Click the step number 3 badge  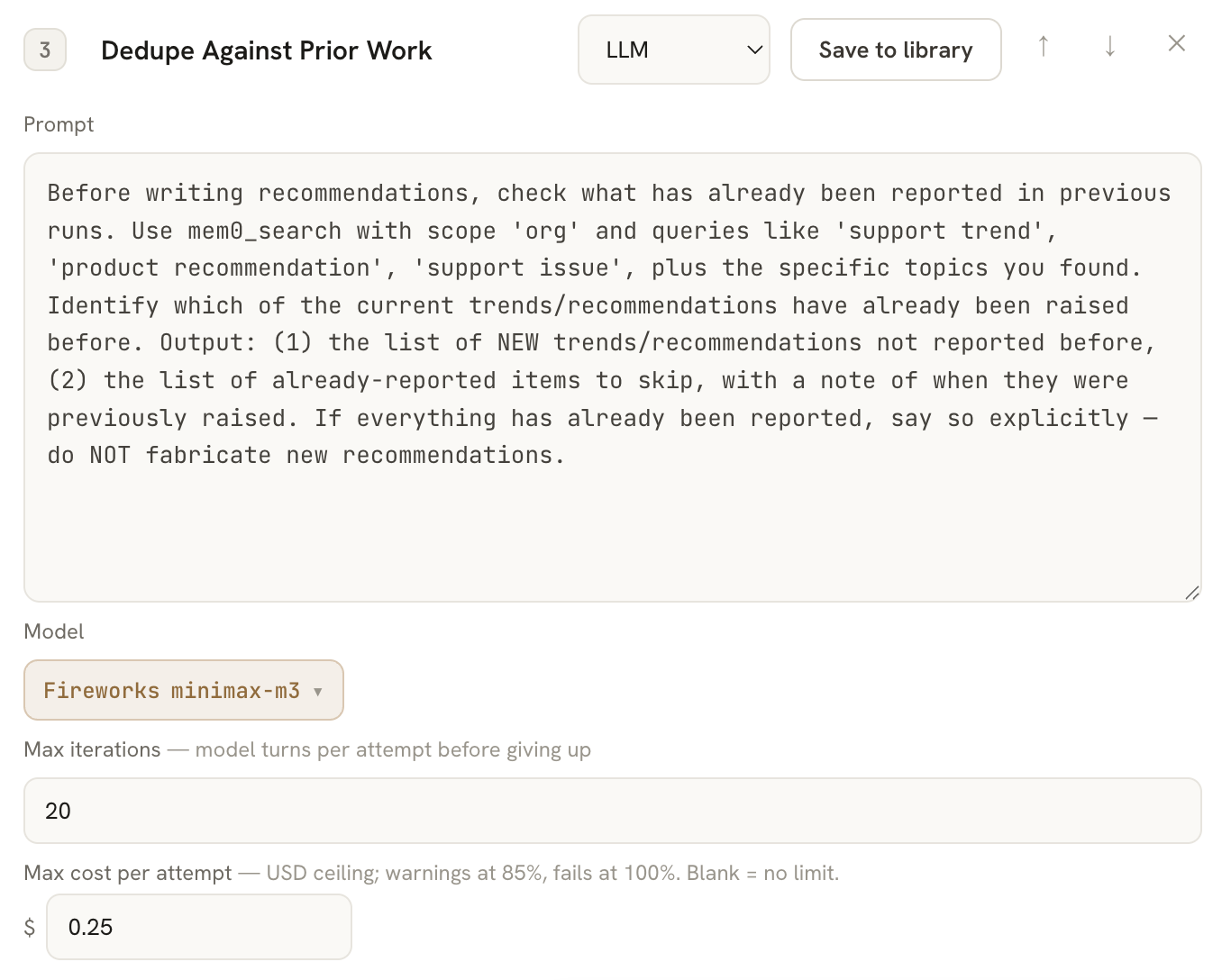[x=45, y=50]
